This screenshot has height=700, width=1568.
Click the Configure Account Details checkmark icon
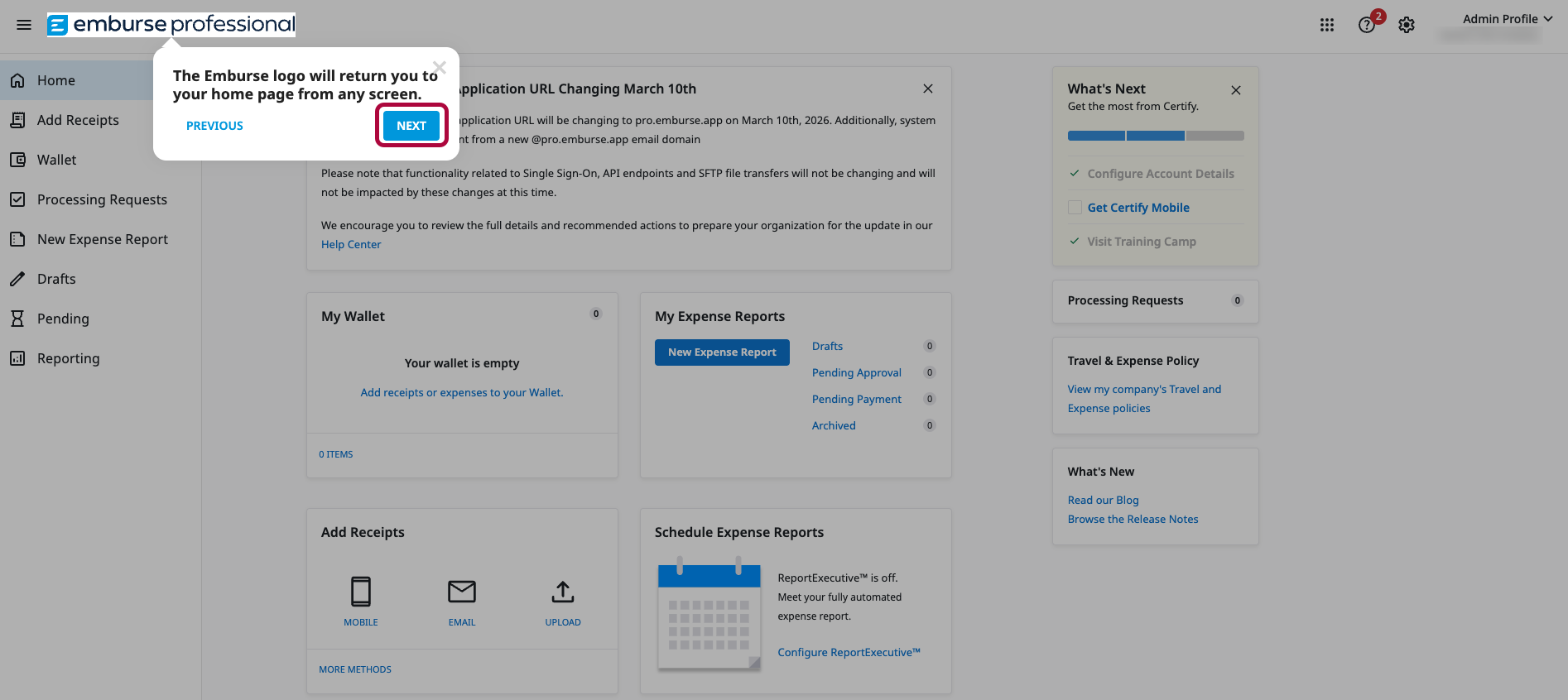click(1075, 174)
